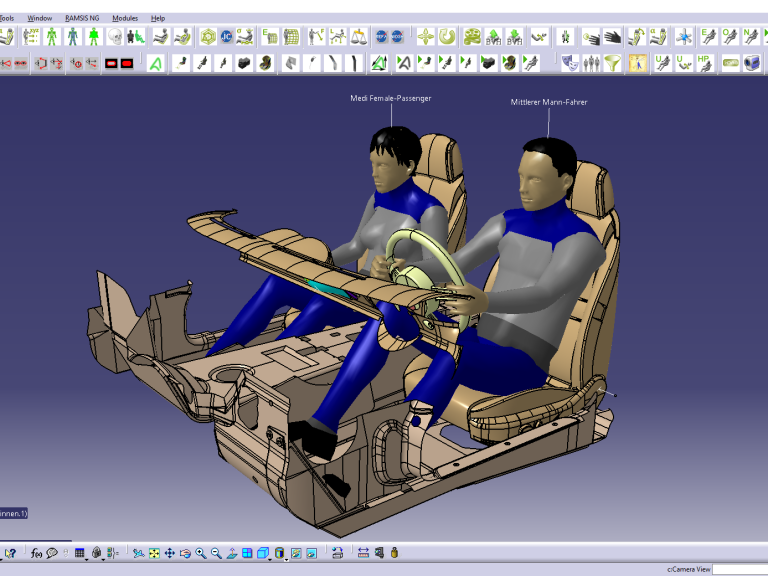Click the Fit All In icon

pos(154,553)
